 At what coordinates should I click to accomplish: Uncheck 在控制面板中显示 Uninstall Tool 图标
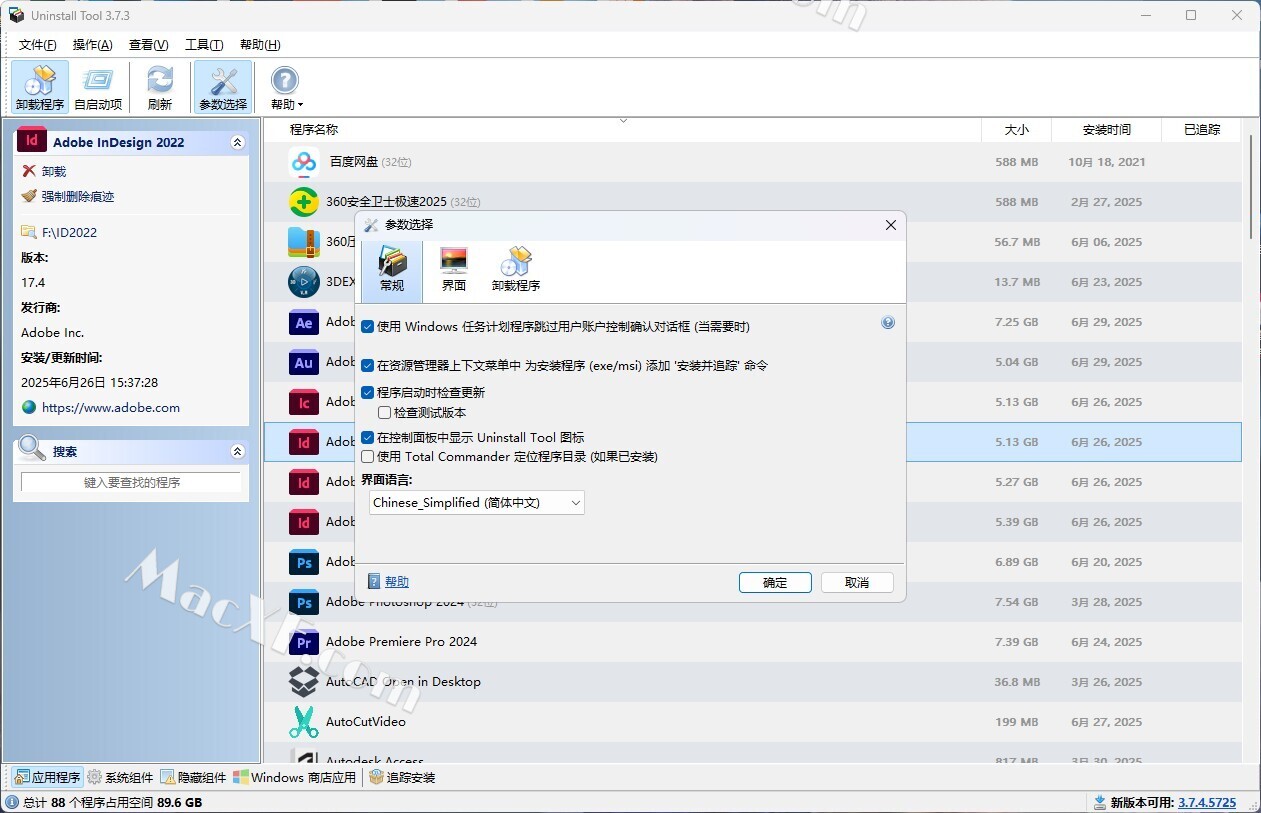pos(368,438)
